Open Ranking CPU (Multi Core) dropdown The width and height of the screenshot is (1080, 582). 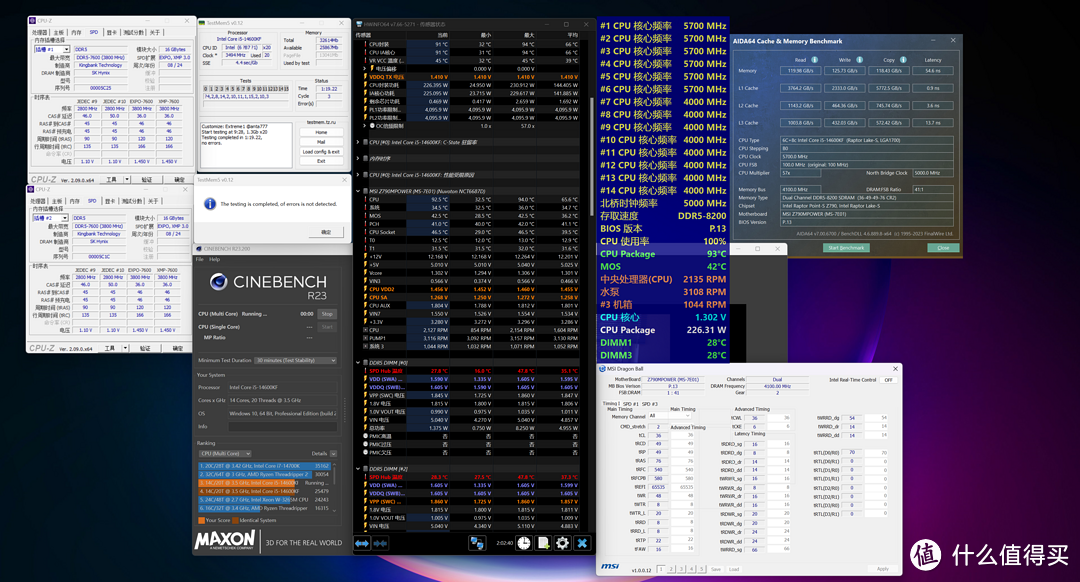[225, 453]
